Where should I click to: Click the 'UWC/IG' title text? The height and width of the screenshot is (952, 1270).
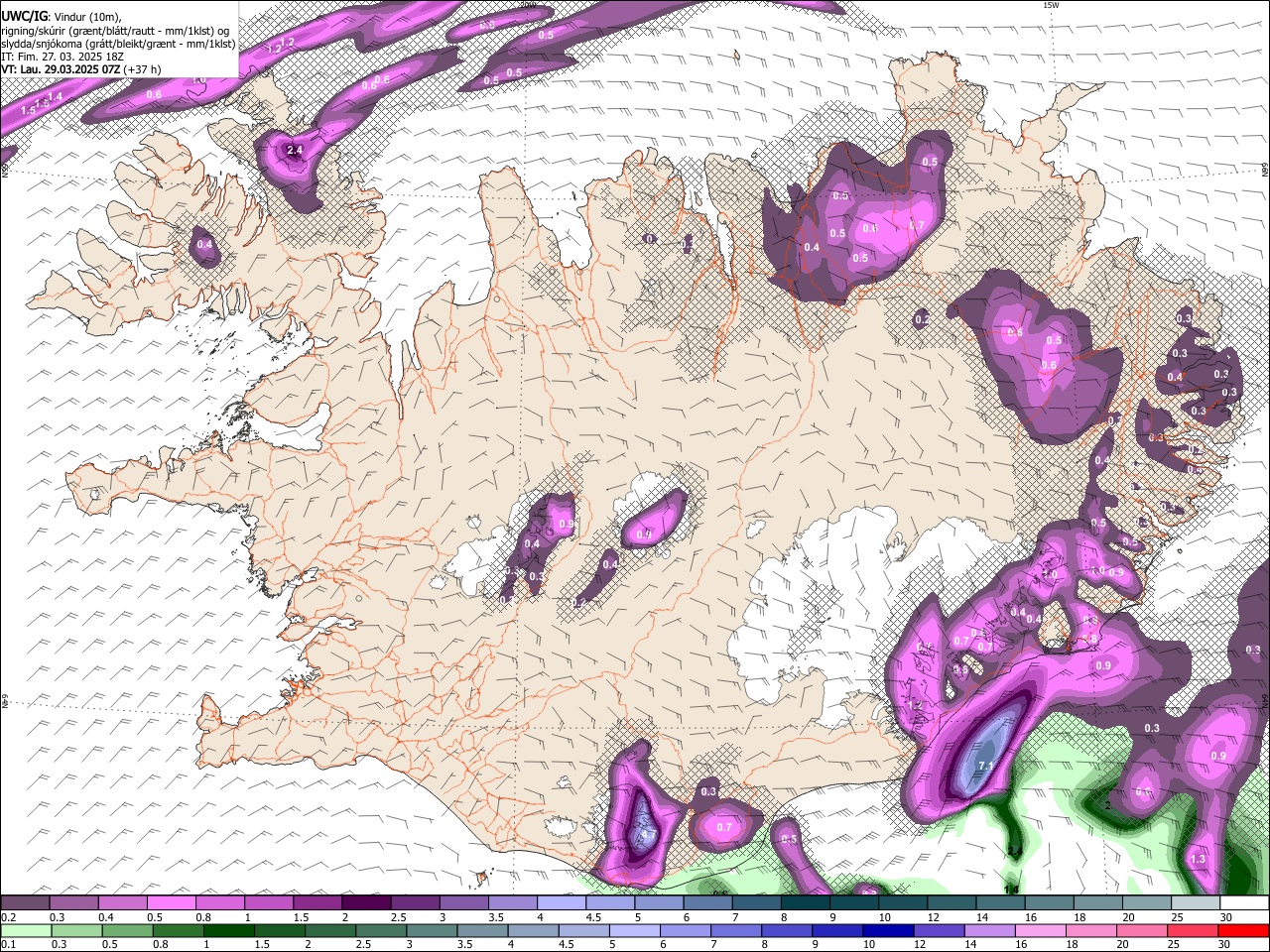23,17
